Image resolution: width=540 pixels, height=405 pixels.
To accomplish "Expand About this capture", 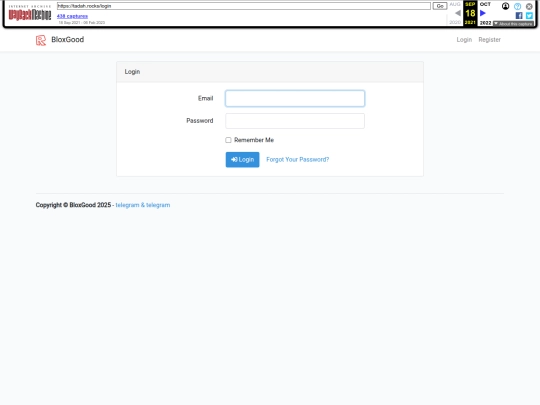I will click(513, 23).
